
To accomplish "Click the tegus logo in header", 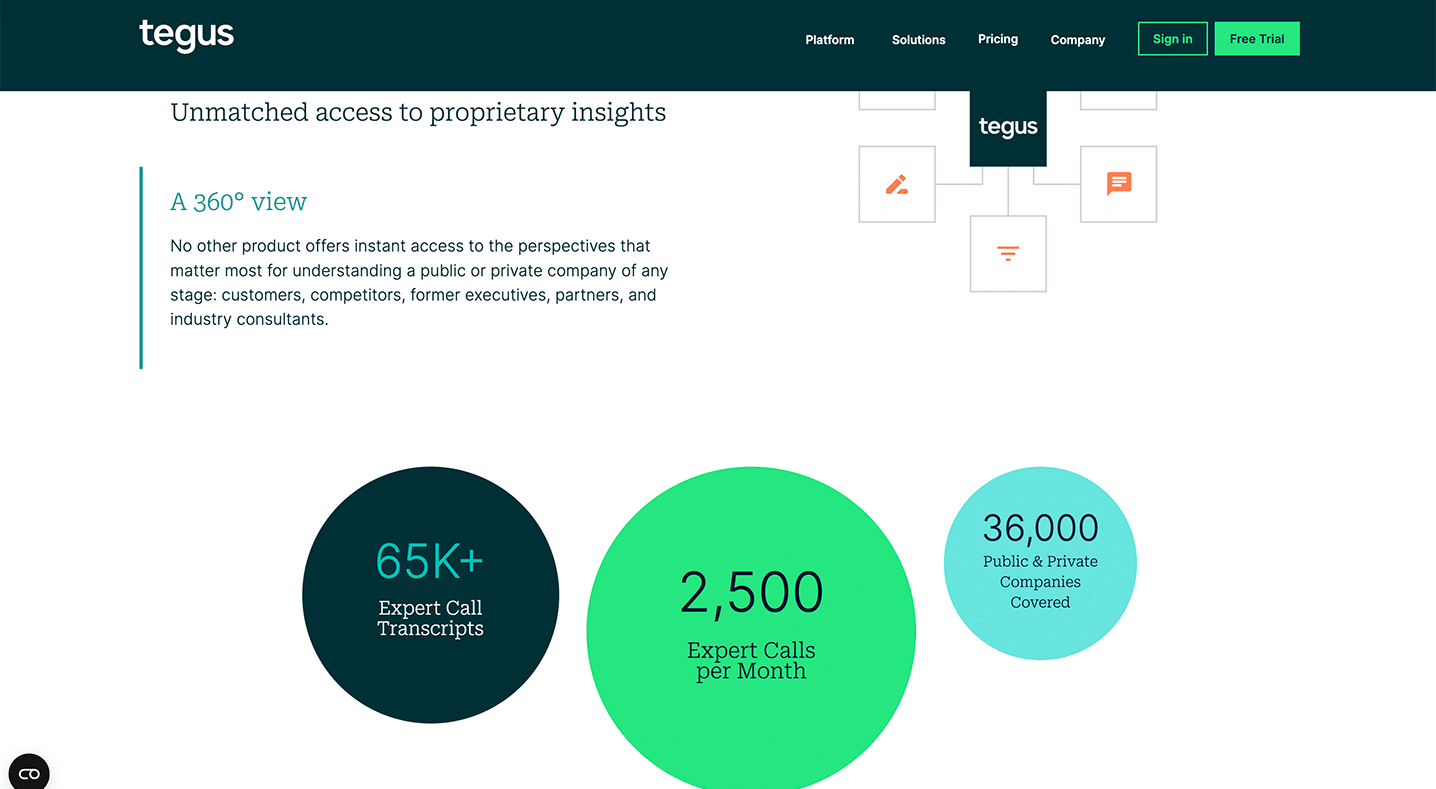I will click(x=186, y=36).
